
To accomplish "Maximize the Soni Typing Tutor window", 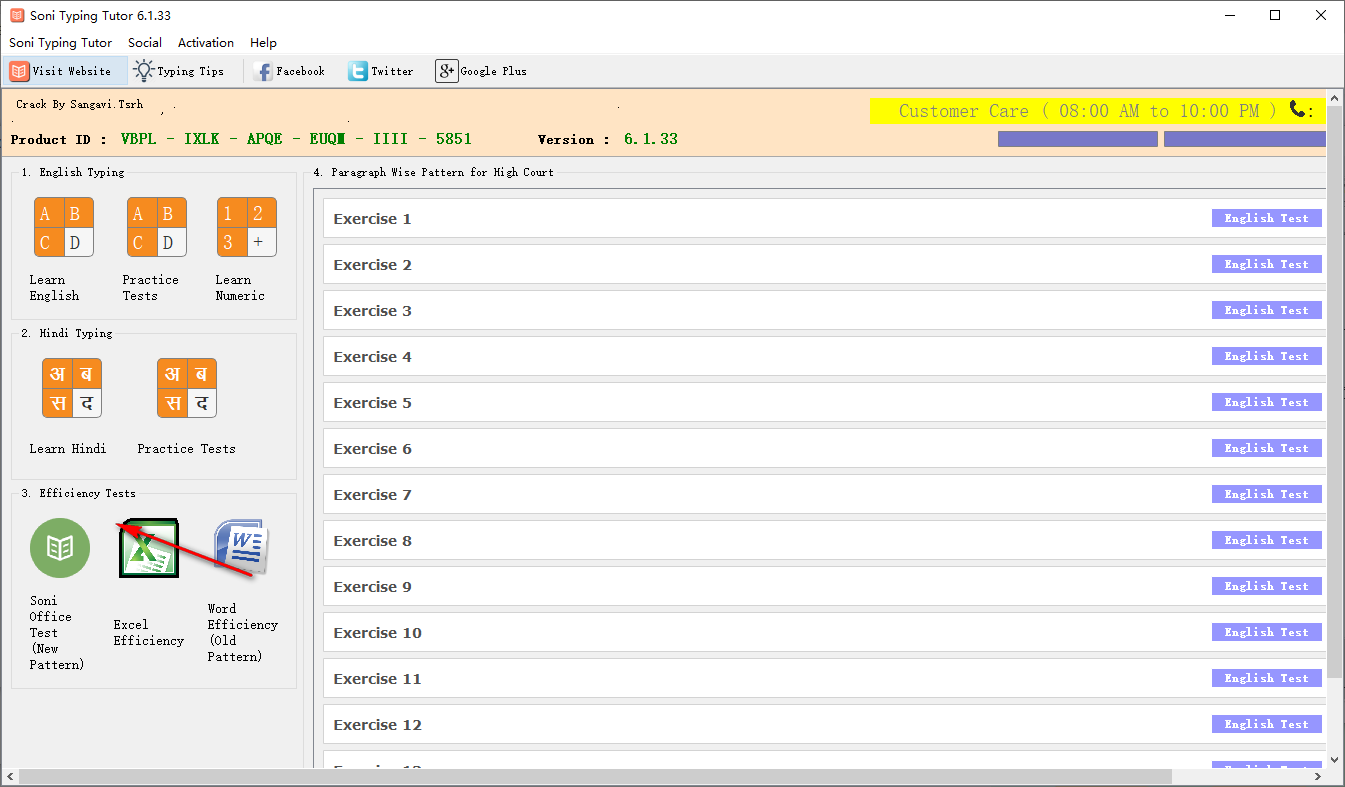I will click(x=1275, y=15).
